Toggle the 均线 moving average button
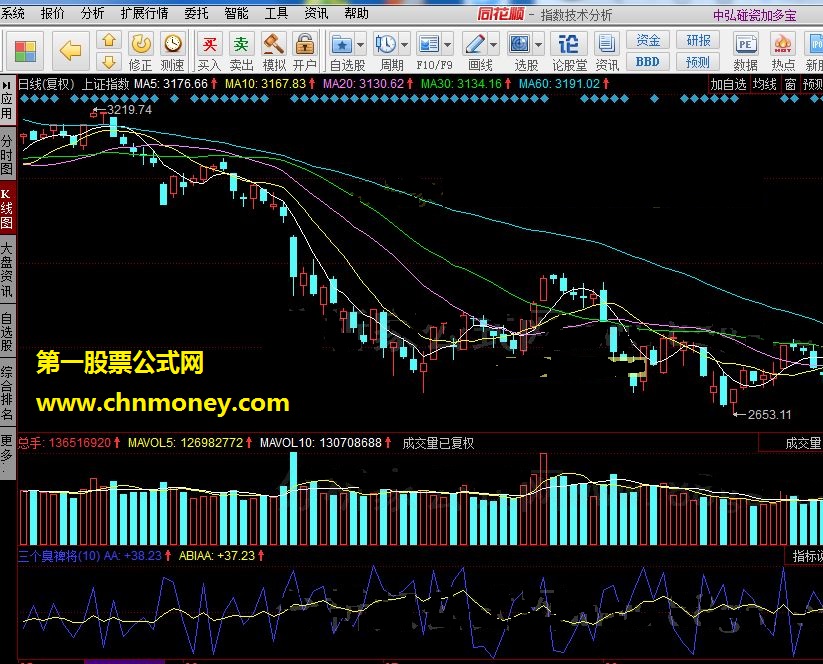The height and width of the screenshot is (664, 823). pos(765,84)
